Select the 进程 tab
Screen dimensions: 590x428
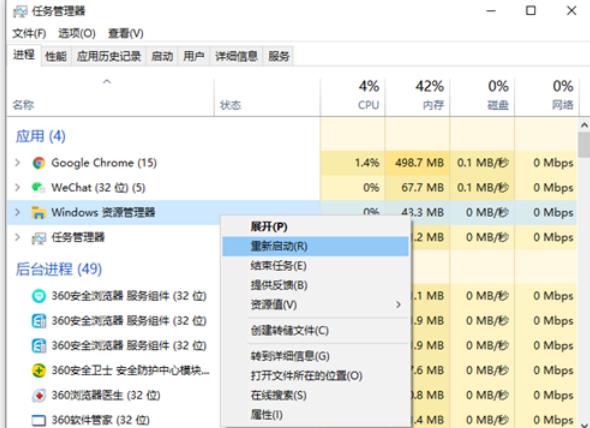pyautogui.click(x=24, y=55)
